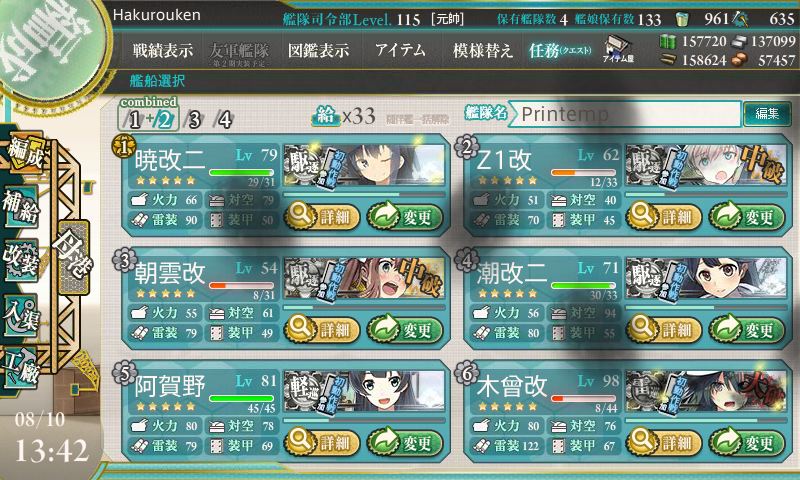Click 変更 change button for 阿賀野
Image resolution: width=800 pixels, height=480 pixels.
[405, 442]
